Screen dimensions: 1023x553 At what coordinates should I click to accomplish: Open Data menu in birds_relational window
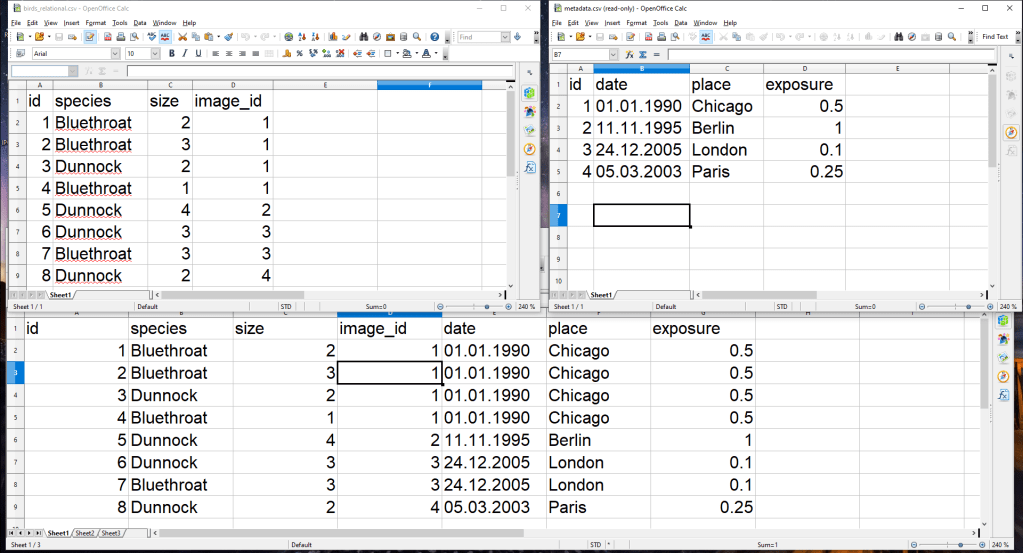point(140,22)
